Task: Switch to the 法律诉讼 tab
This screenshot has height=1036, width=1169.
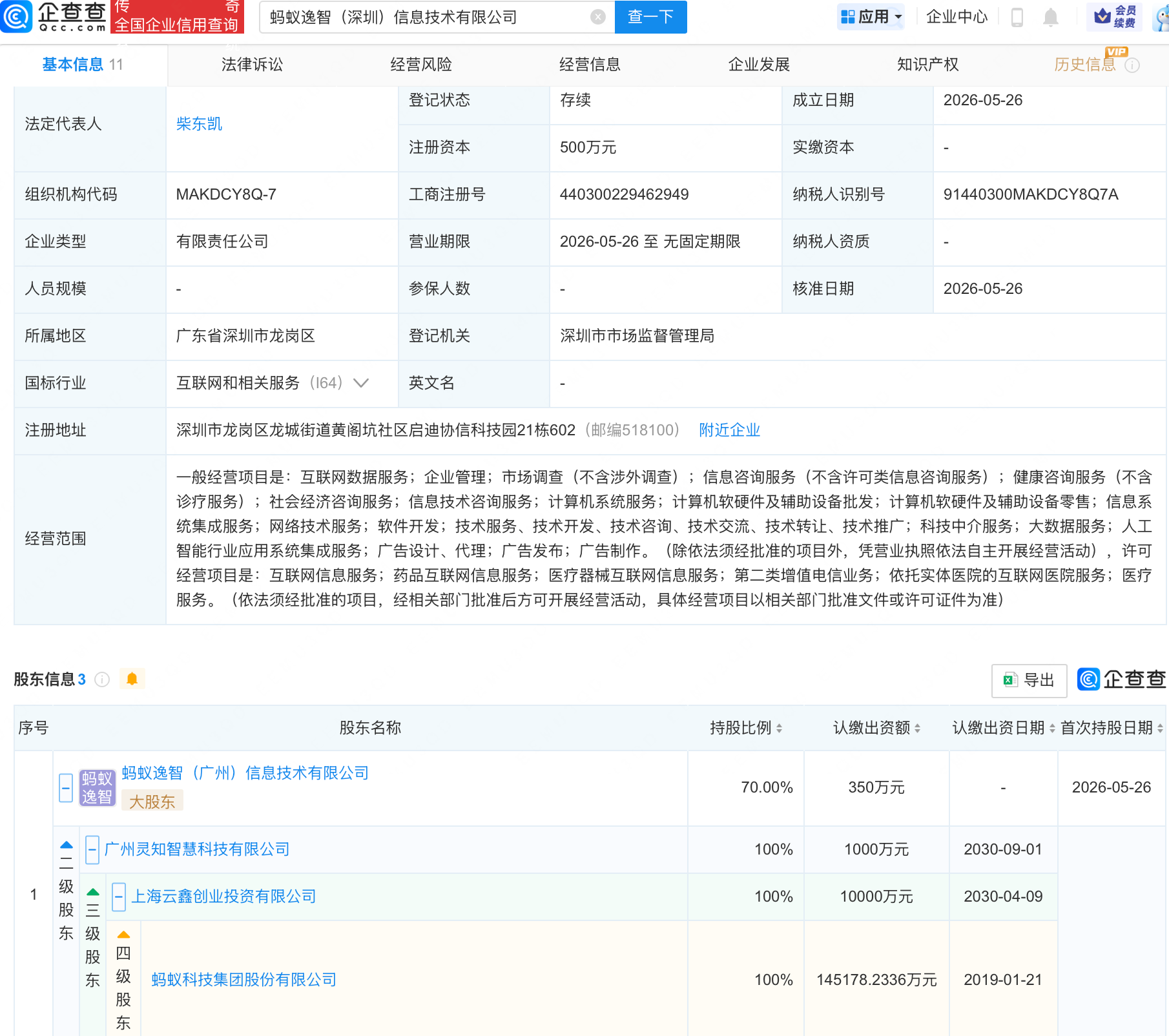Action: pyautogui.click(x=252, y=65)
